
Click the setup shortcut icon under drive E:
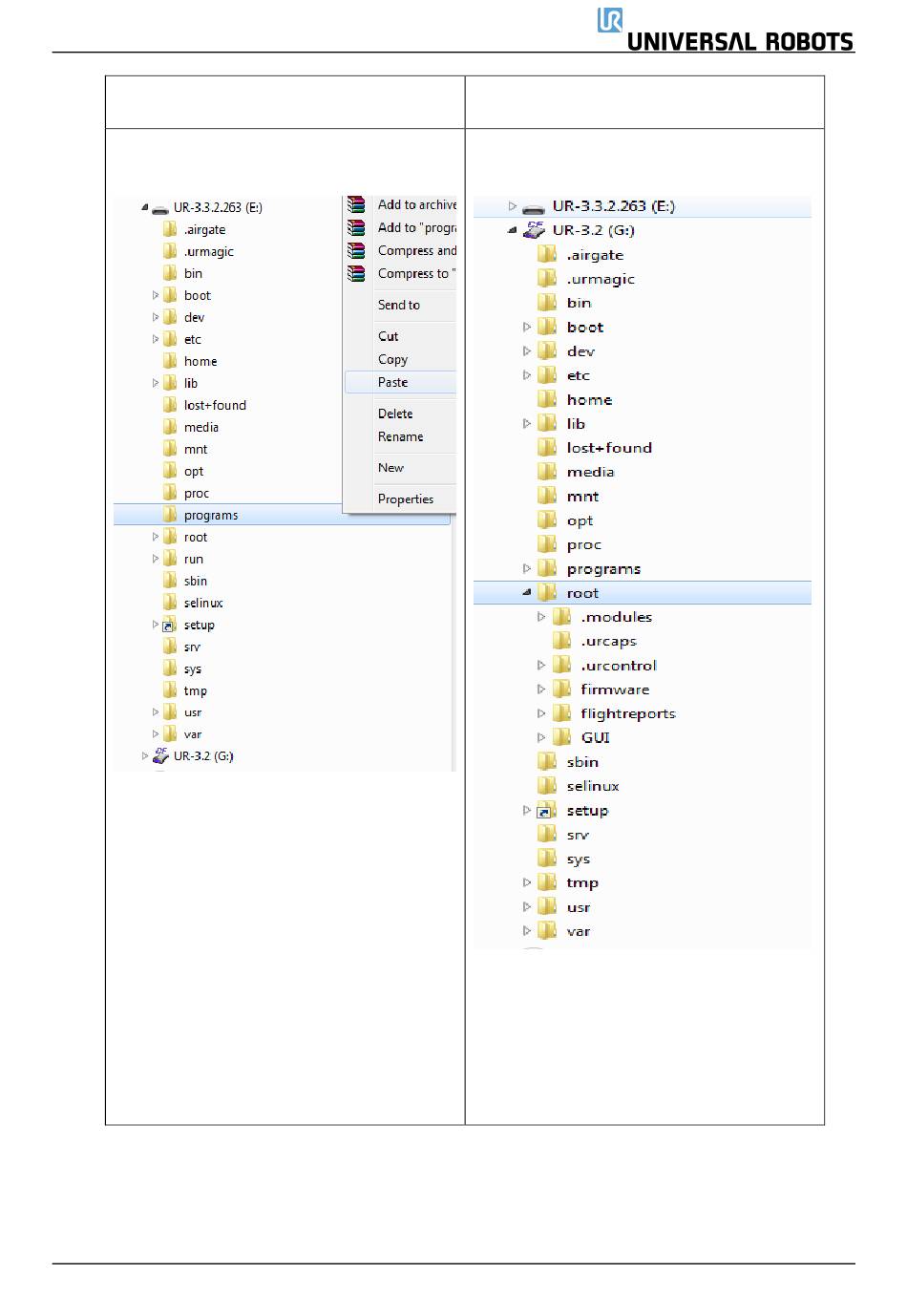(170, 625)
